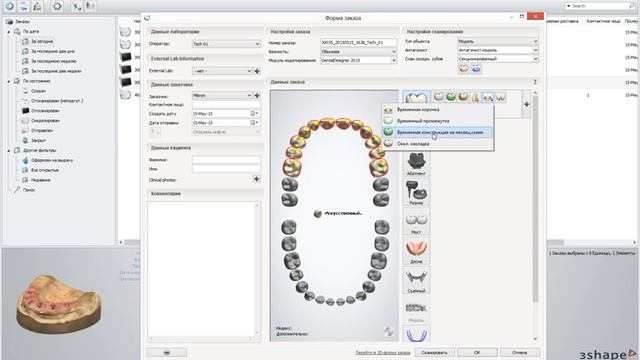Click the white crown sub-type icon

(439, 97)
